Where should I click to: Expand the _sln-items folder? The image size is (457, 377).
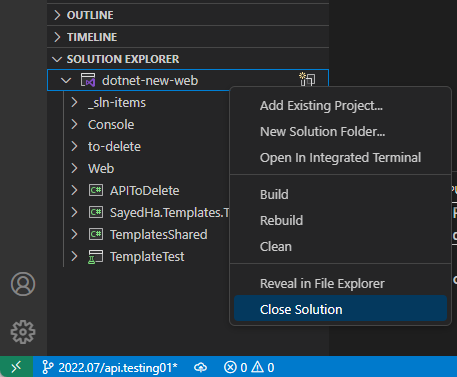74,102
